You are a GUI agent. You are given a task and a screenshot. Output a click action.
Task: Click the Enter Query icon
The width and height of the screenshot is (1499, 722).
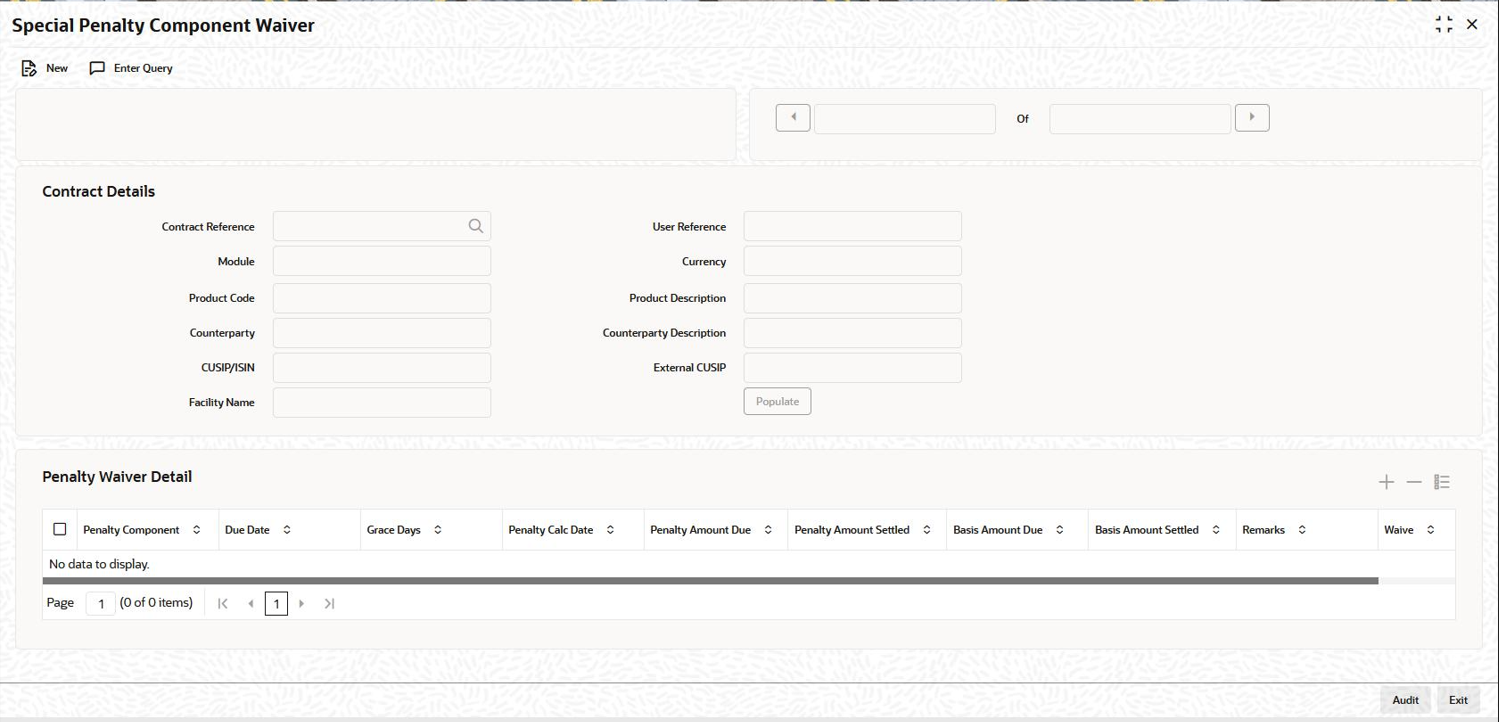[x=97, y=68]
